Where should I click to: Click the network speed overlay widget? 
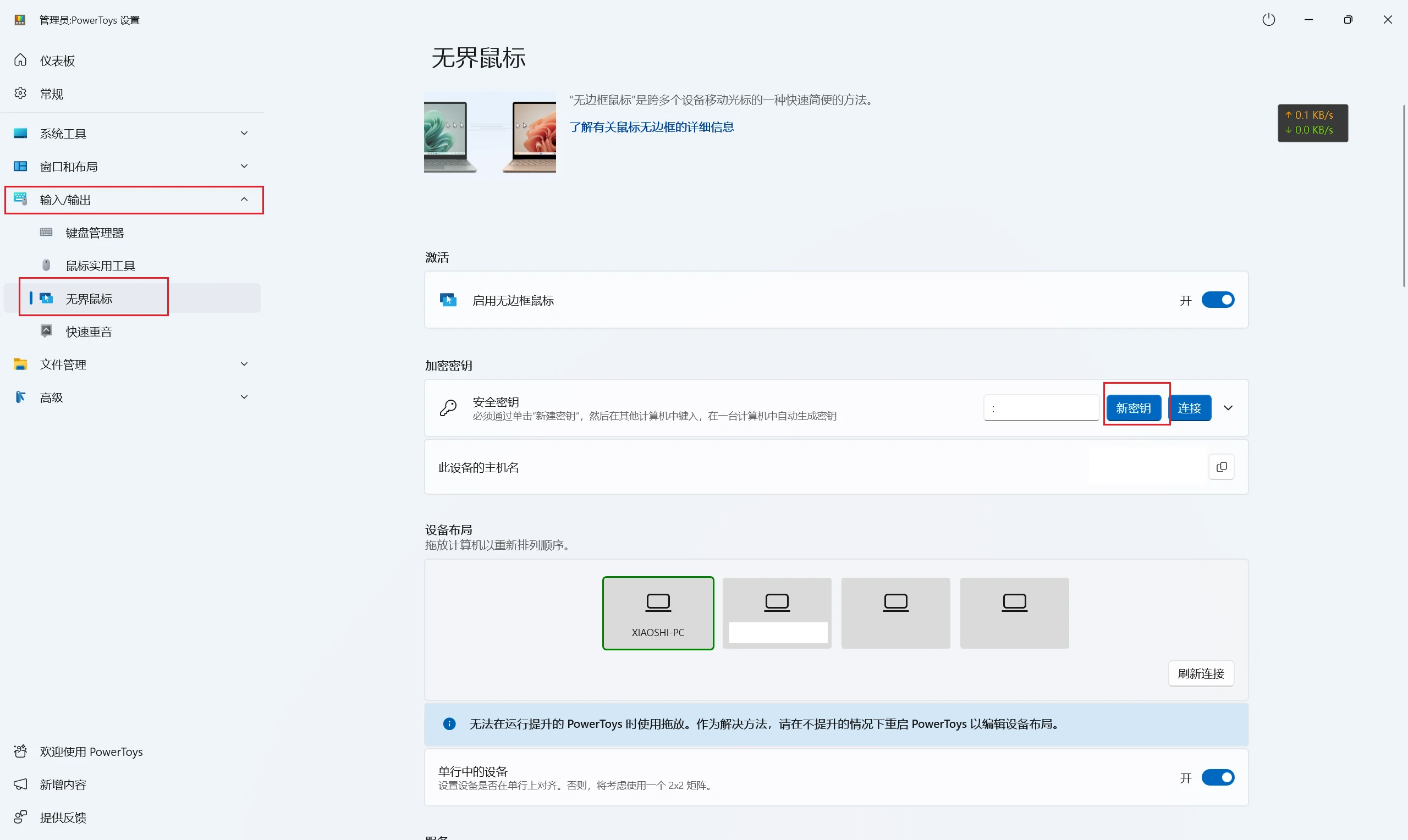click(x=1312, y=123)
